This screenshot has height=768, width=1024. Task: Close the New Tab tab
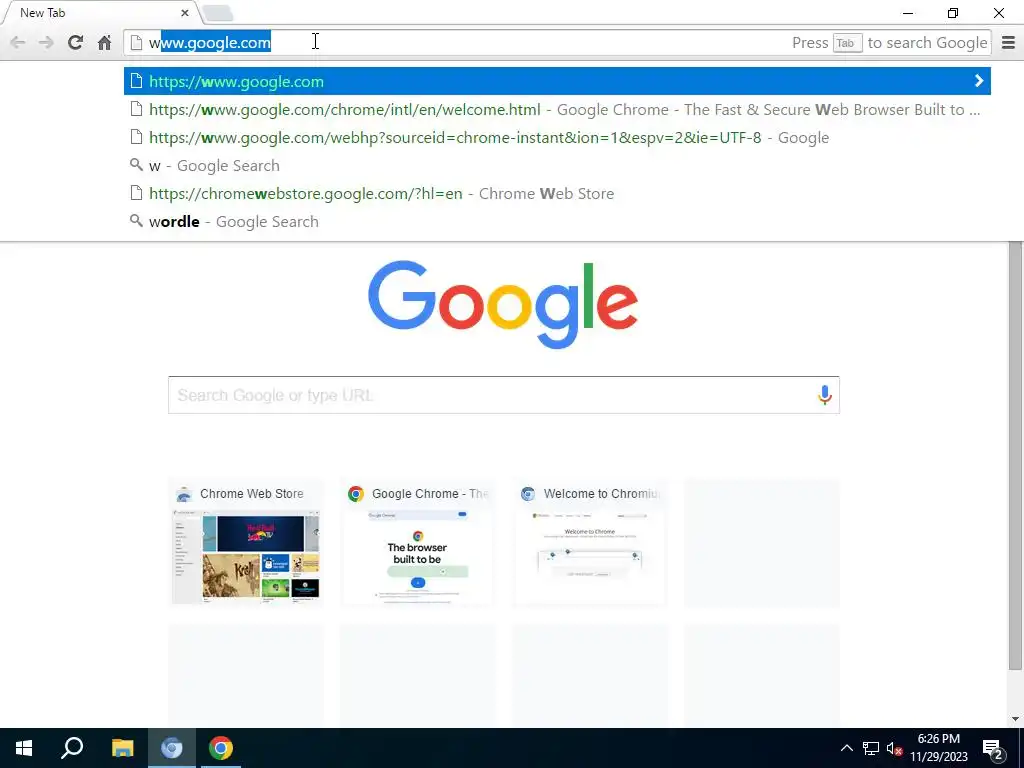tap(185, 12)
